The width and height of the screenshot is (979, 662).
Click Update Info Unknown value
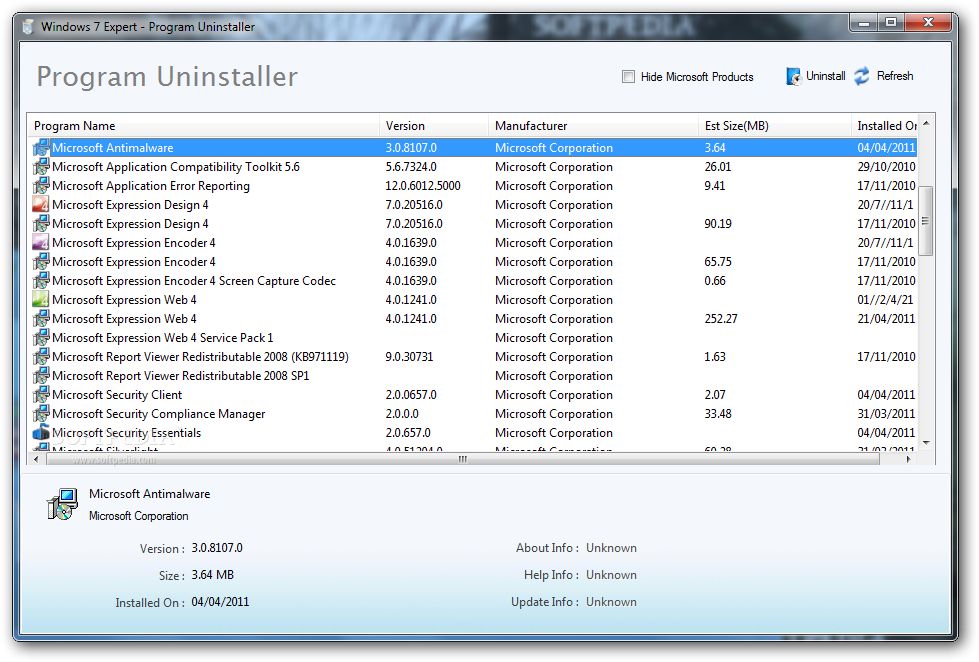tap(611, 602)
